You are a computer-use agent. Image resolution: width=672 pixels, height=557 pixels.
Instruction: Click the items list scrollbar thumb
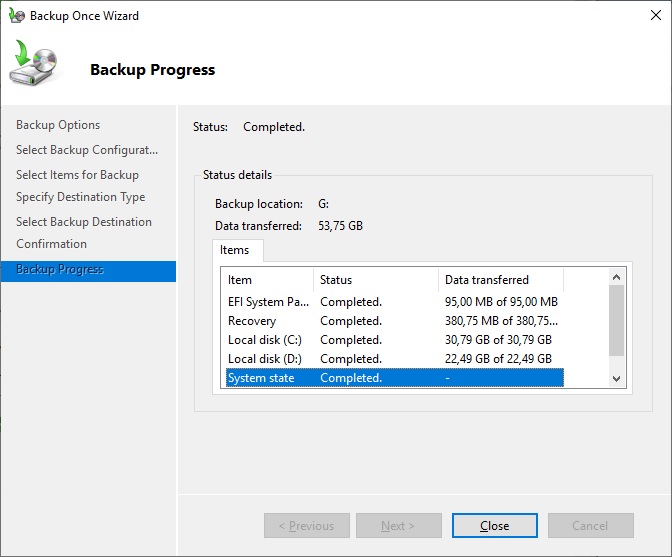tap(616, 320)
